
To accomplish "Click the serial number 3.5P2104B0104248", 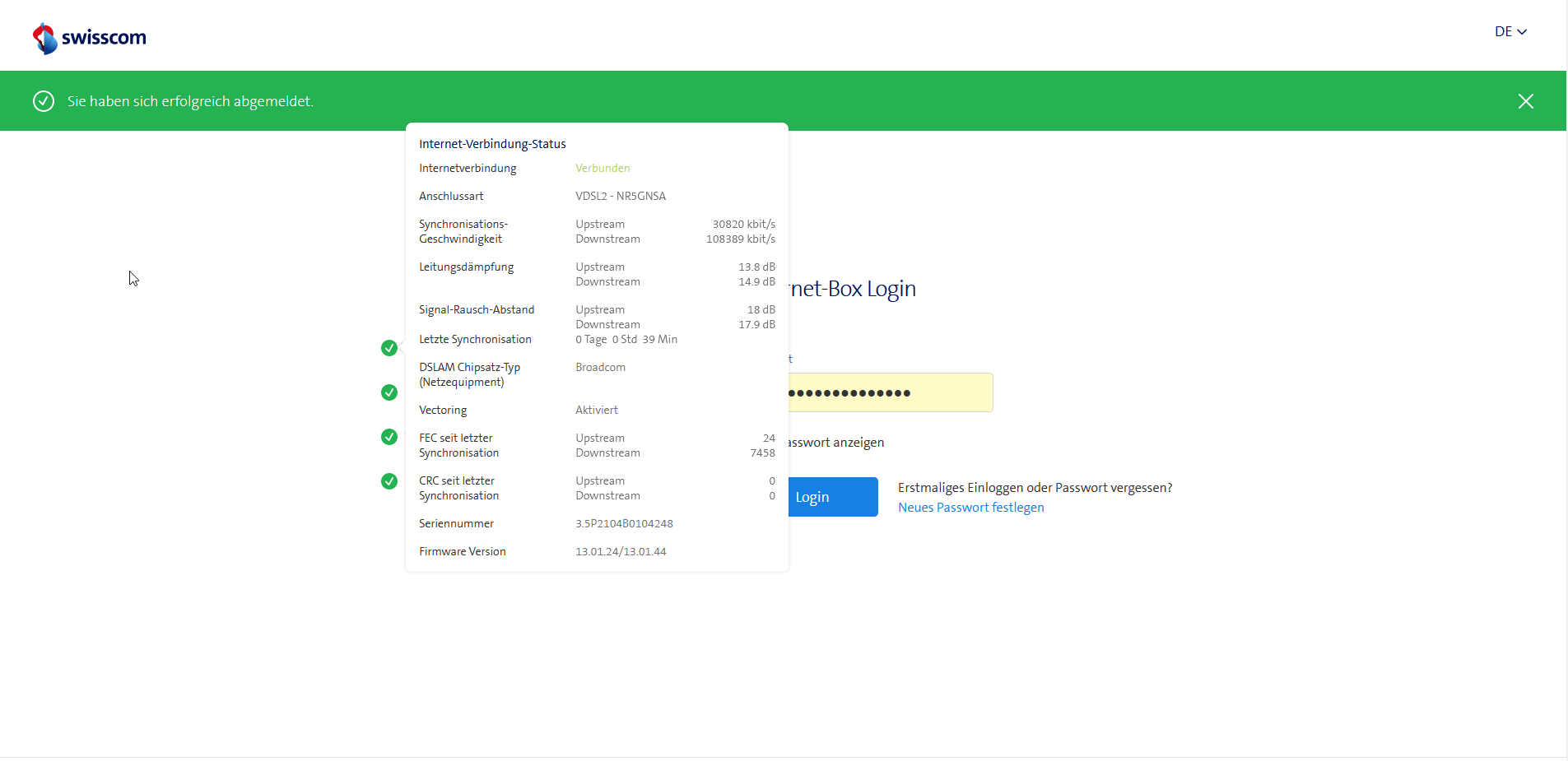I will [x=624, y=524].
